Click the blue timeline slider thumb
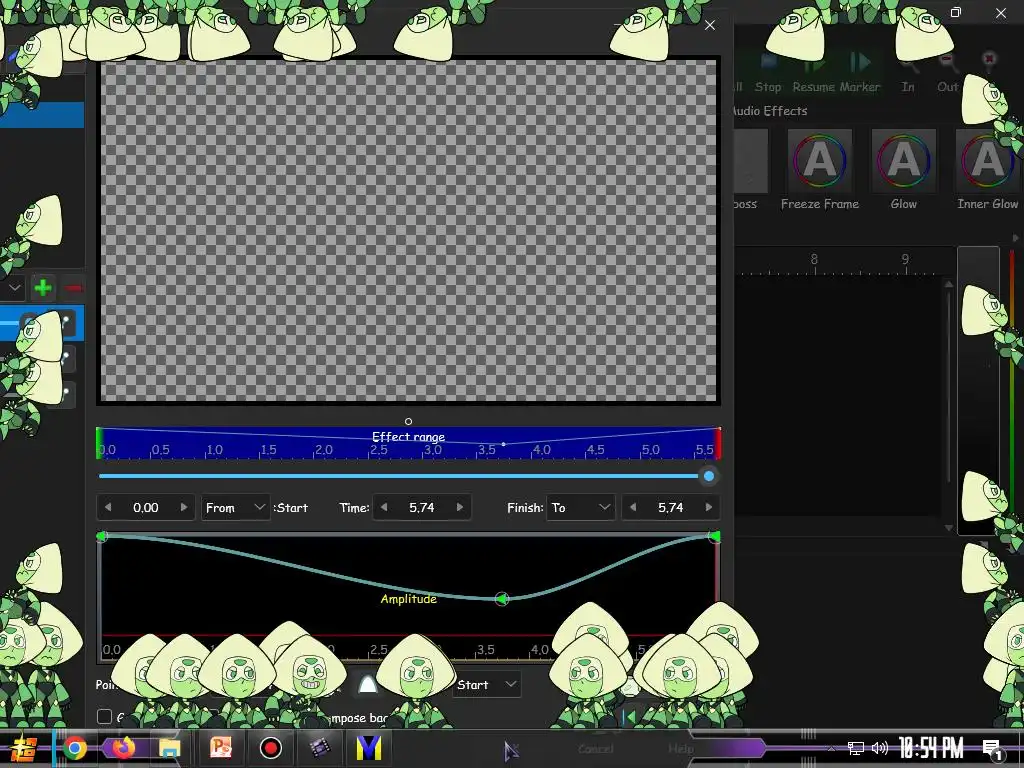 click(709, 476)
